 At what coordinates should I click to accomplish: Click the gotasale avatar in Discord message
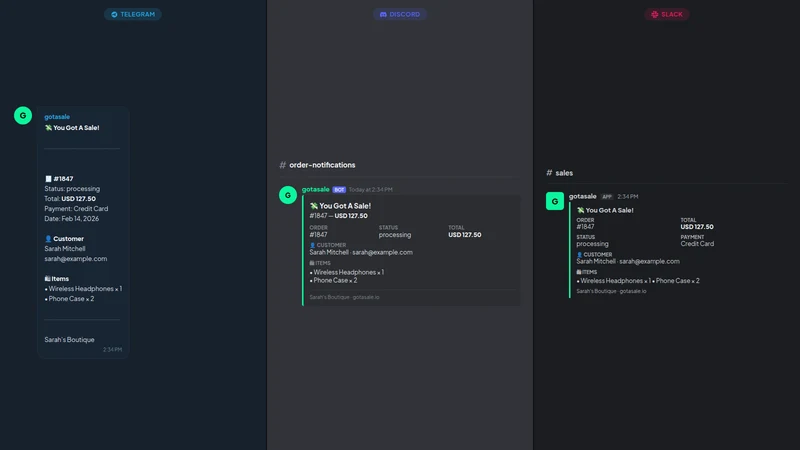[288, 195]
